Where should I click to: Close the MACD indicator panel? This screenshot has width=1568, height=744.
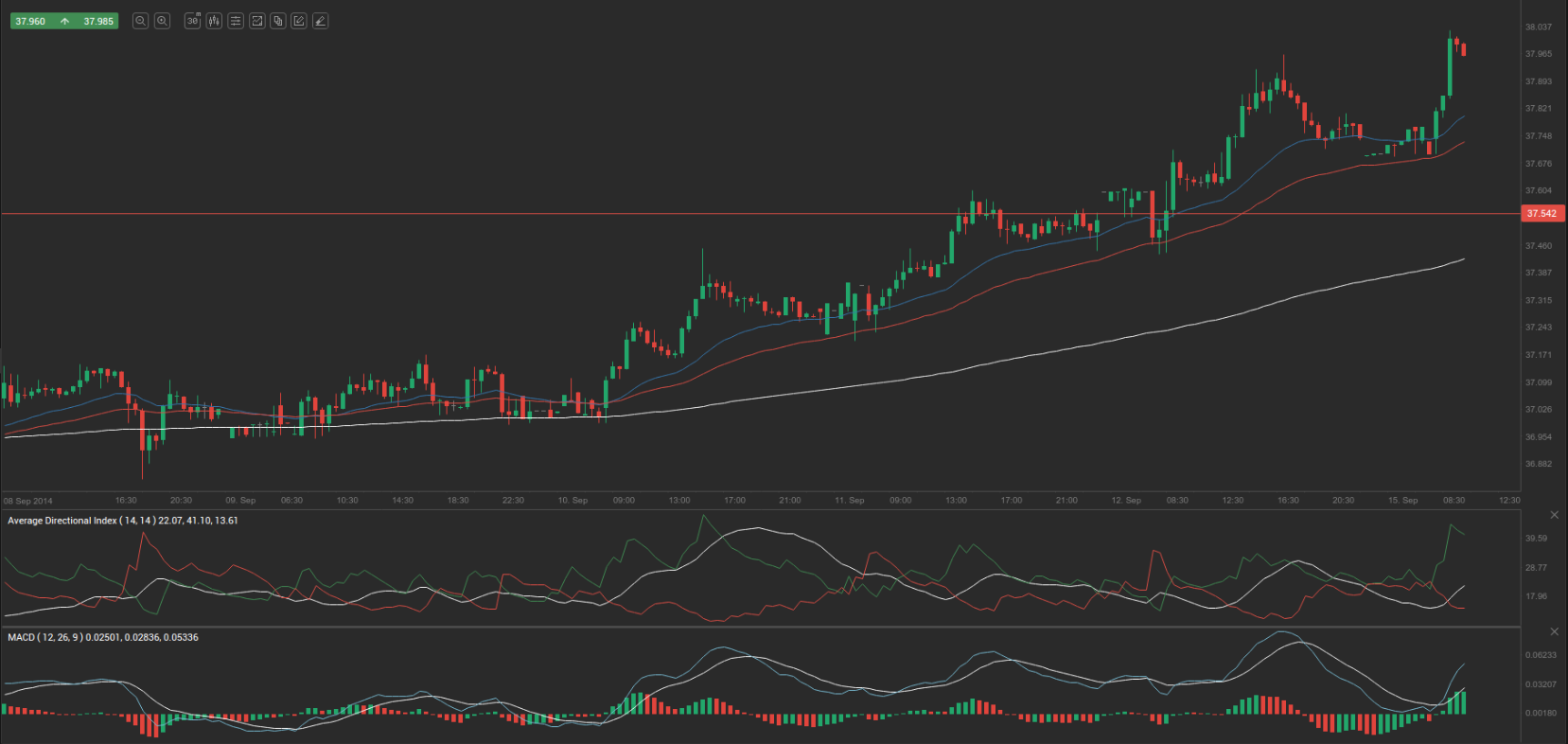[1554, 631]
